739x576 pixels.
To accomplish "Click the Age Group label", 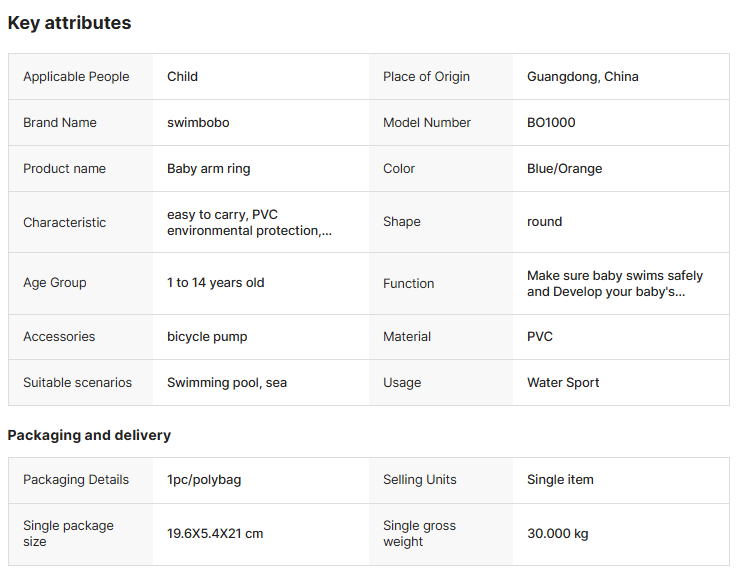I will 55,282.
